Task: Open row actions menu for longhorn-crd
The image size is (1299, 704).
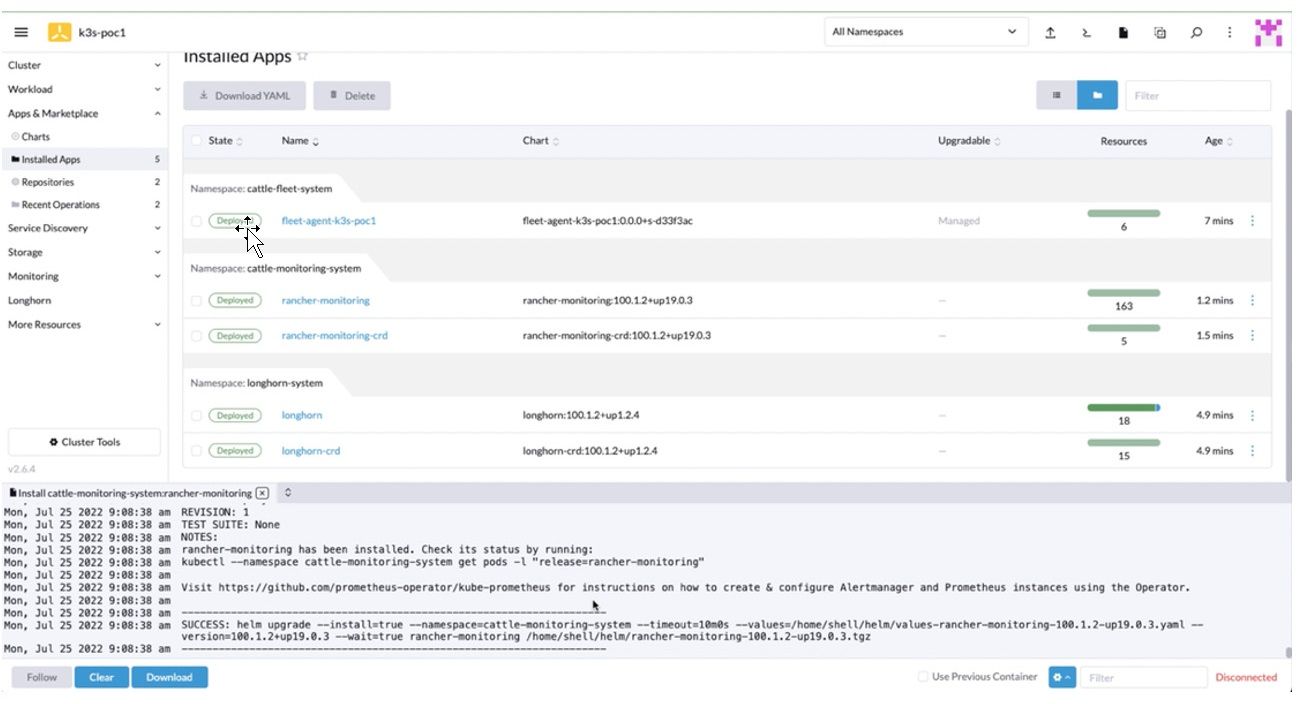Action: pos(1252,451)
